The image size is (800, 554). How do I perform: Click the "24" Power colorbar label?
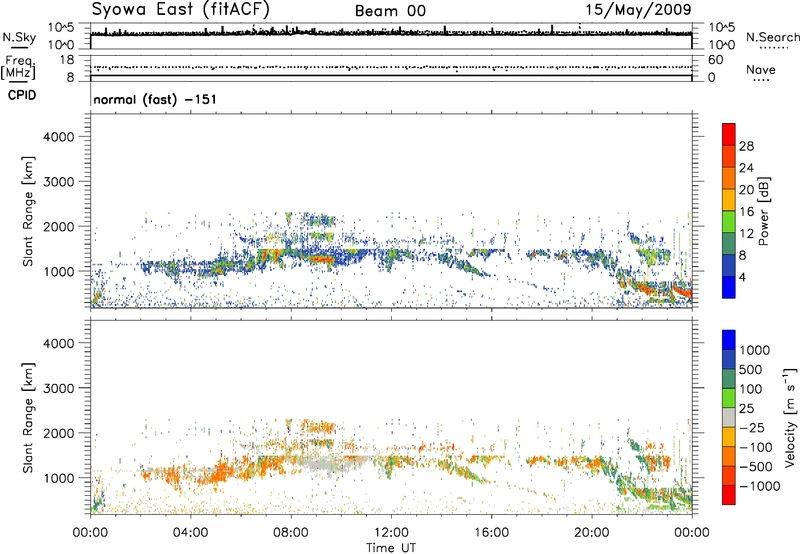(x=746, y=168)
